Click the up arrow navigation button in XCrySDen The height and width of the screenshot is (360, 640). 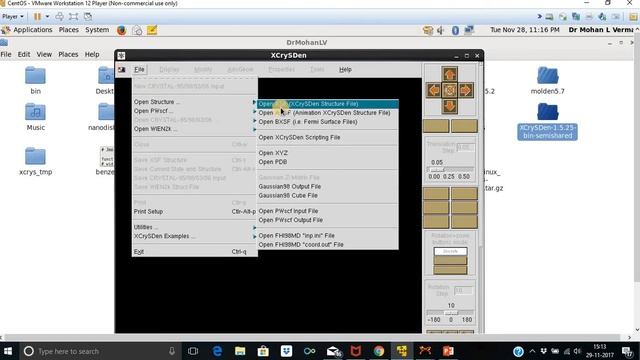[x=450, y=74]
